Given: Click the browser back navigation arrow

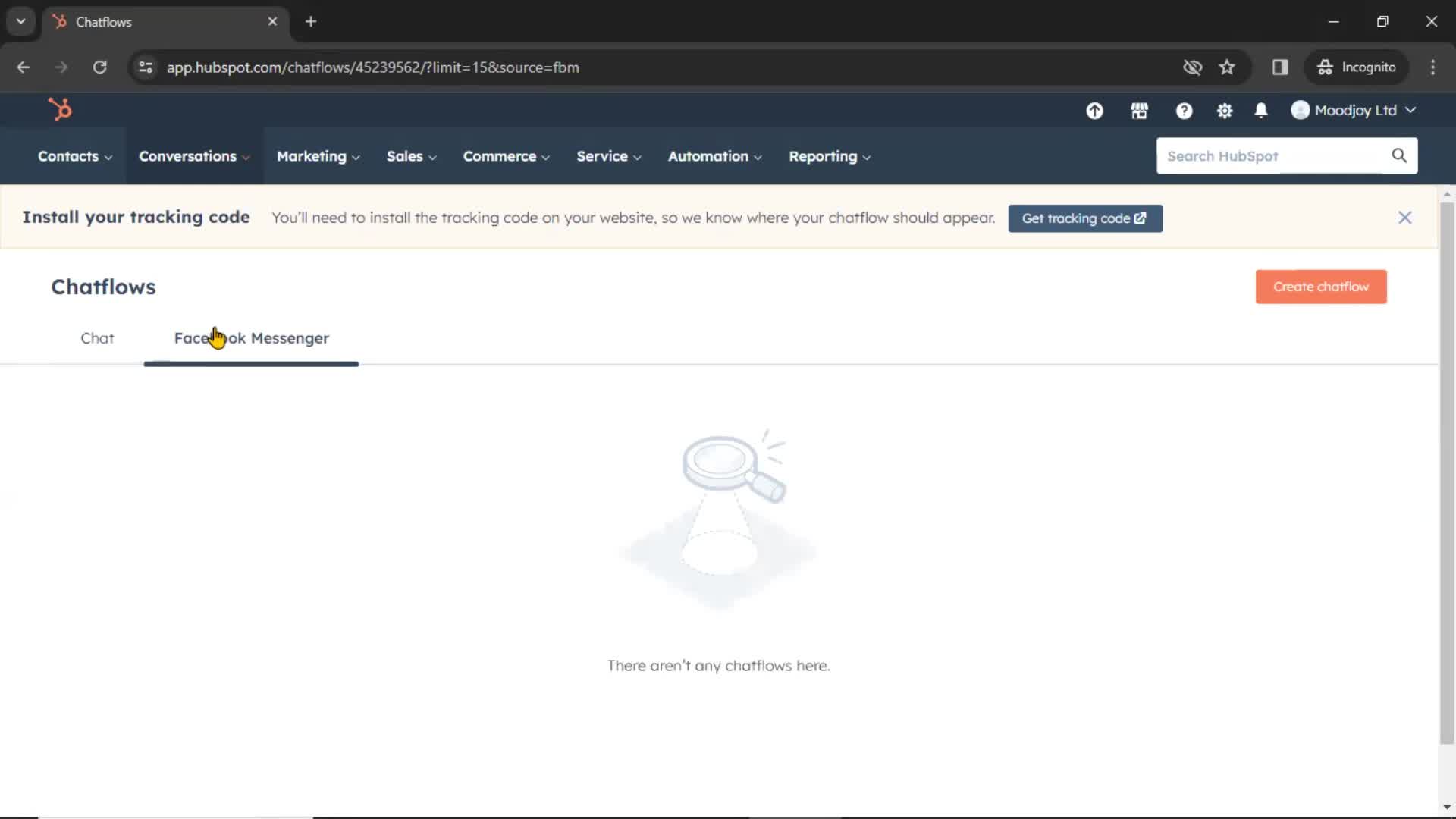Looking at the screenshot, I should [24, 67].
